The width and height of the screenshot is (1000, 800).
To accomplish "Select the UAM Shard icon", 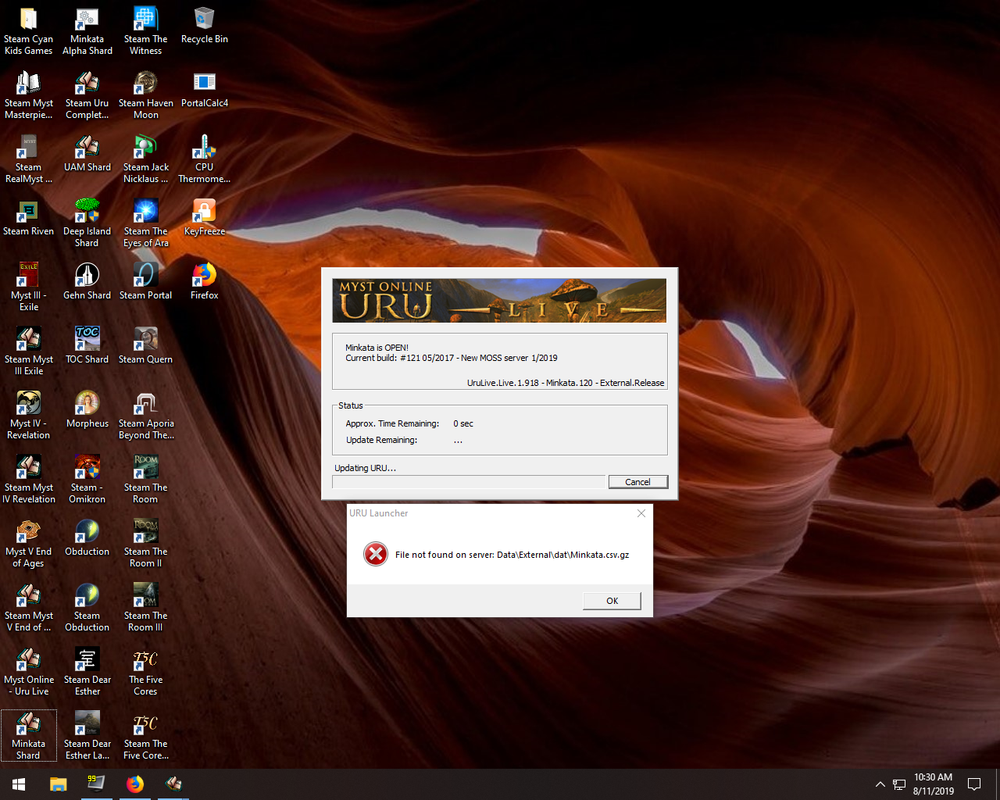I will 87,154.
